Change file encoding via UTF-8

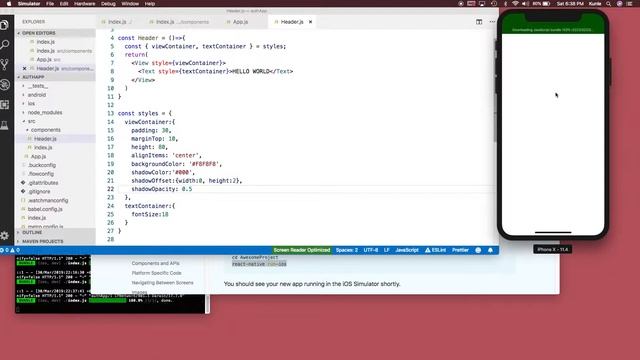coord(371,250)
